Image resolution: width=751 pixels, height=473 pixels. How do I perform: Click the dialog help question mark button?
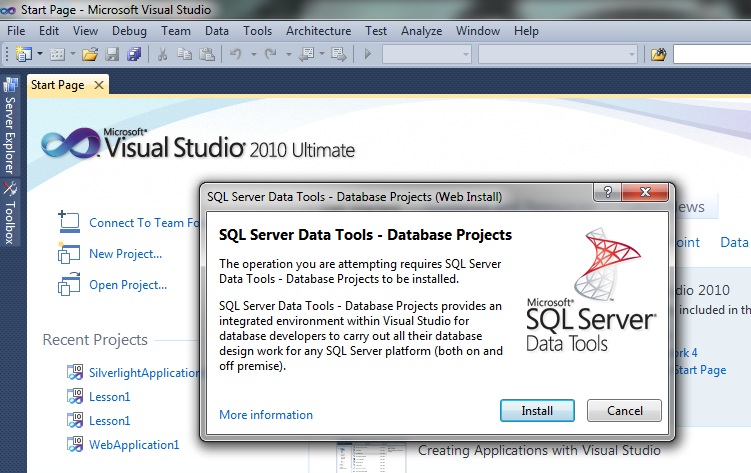point(607,192)
